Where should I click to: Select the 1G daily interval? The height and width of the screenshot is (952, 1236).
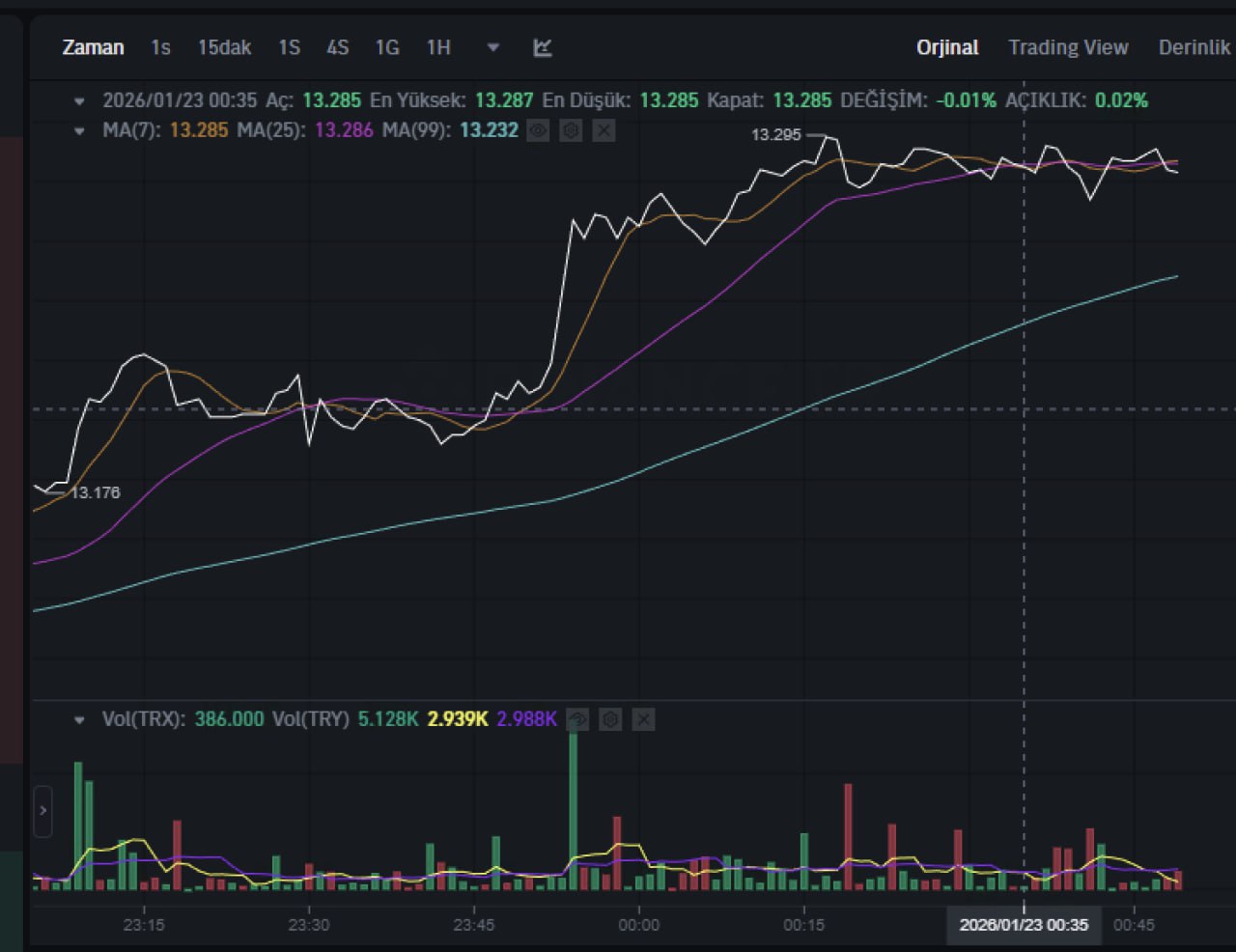point(387,47)
